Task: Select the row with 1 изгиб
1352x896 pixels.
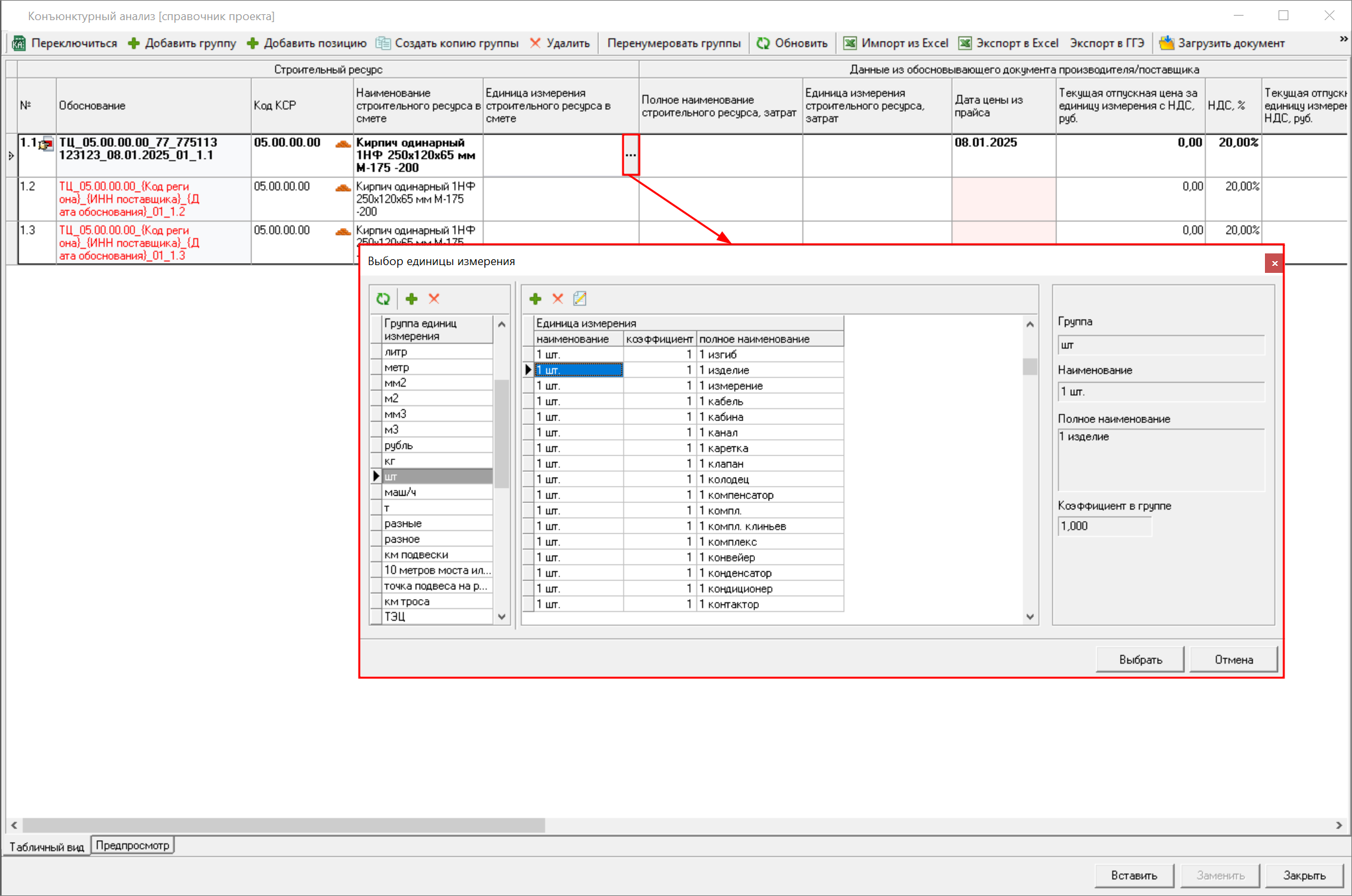Action: point(689,354)
